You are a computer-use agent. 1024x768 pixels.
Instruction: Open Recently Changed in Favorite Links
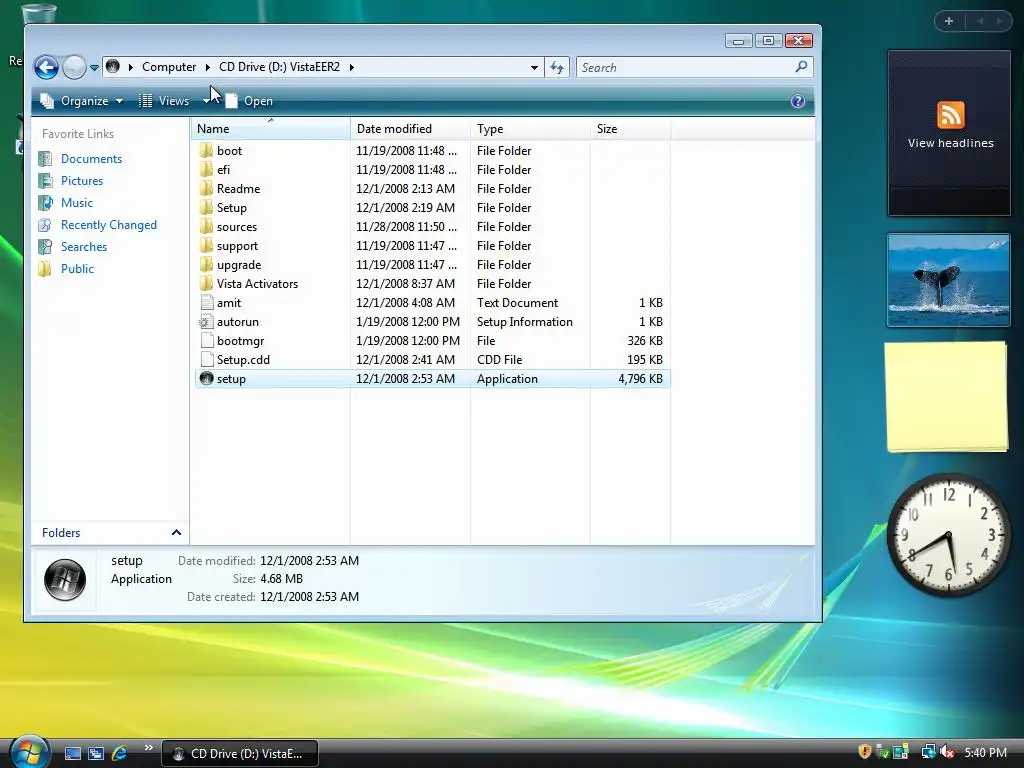[x=108, y=225]
